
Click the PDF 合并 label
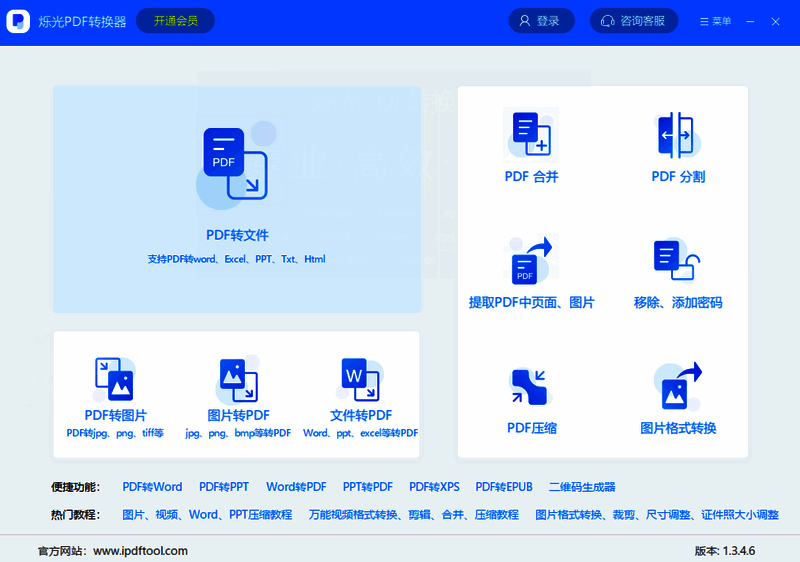point(531,177)
